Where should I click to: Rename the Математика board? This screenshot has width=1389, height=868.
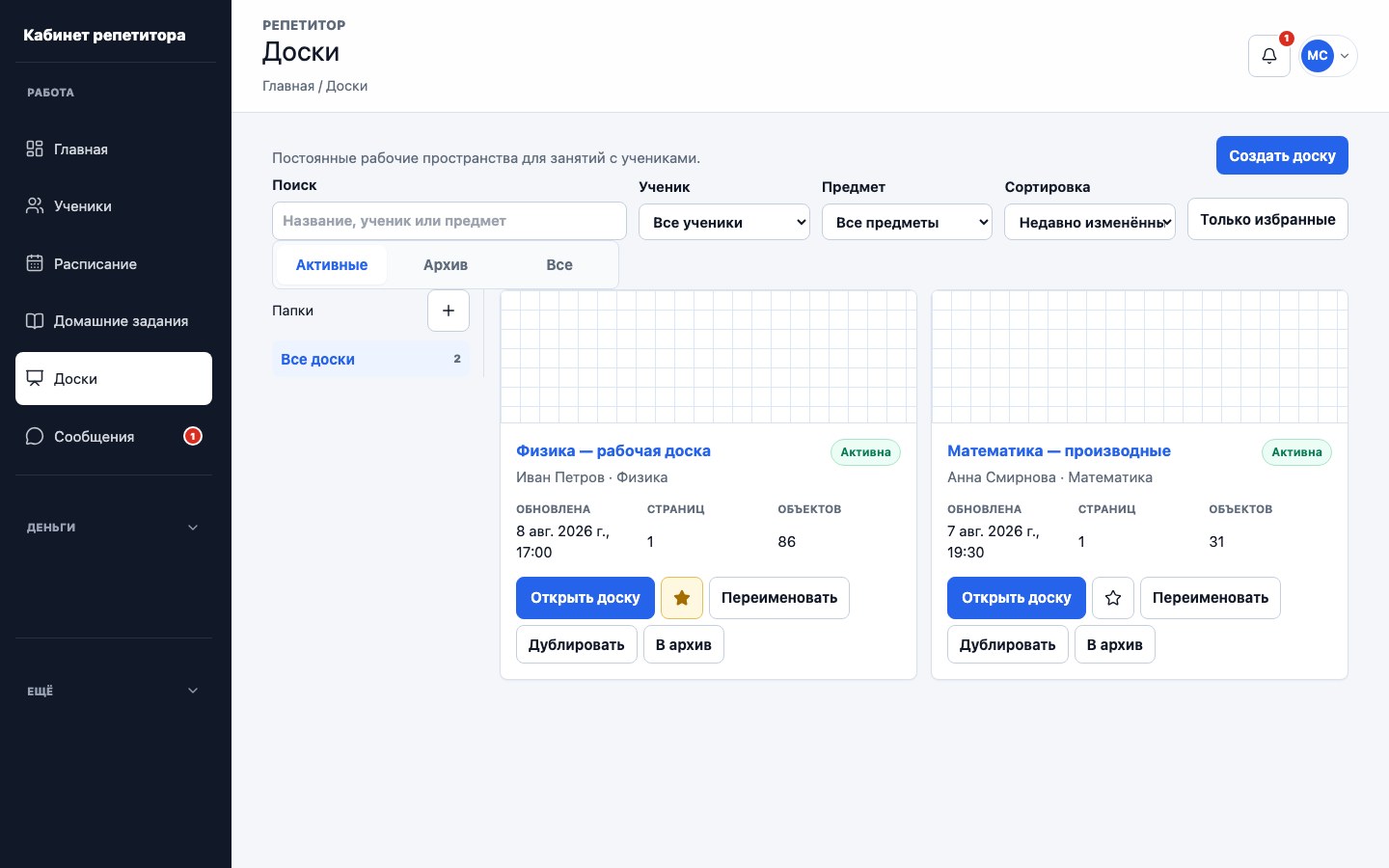point(1211,598)
